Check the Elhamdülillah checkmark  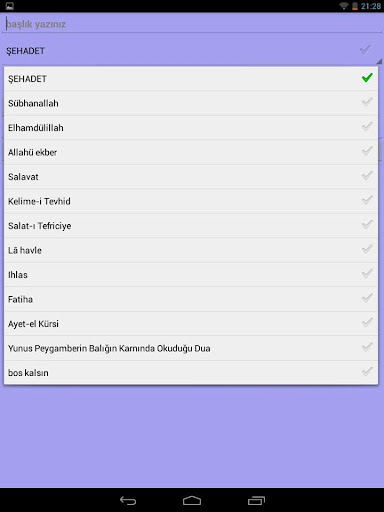click(x=367, y=127)
